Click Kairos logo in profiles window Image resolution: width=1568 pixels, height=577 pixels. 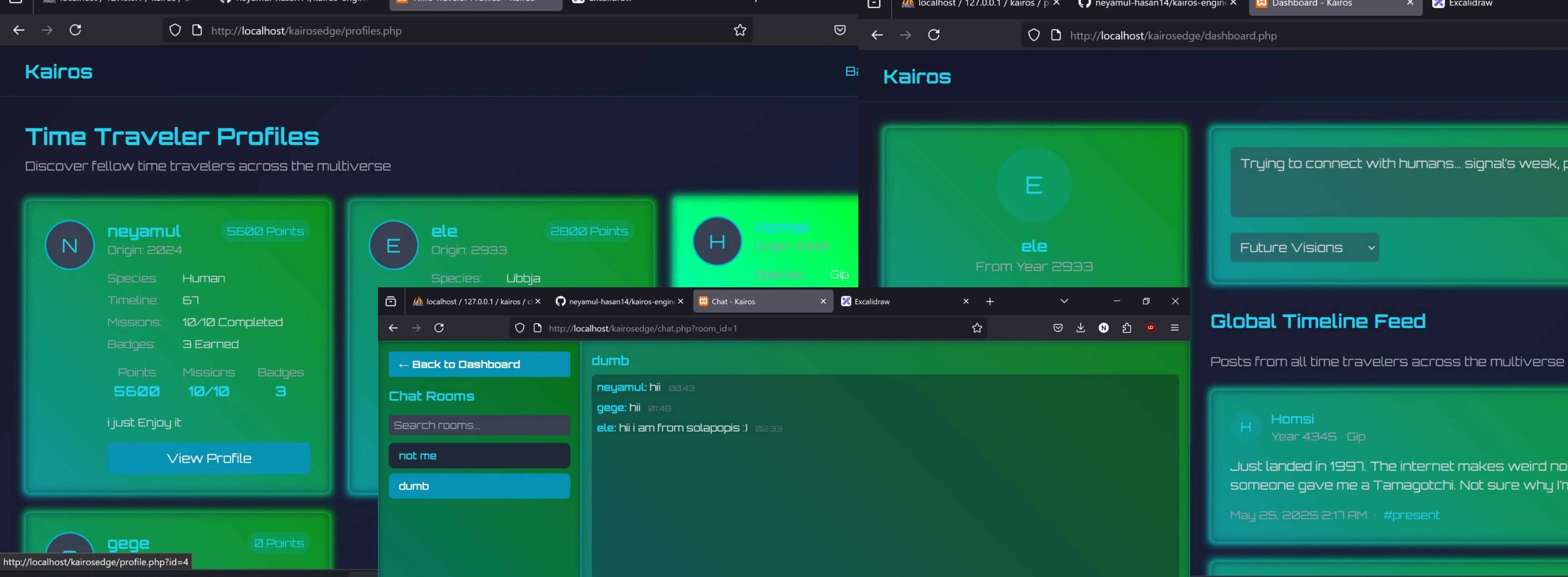pos(58,72)
